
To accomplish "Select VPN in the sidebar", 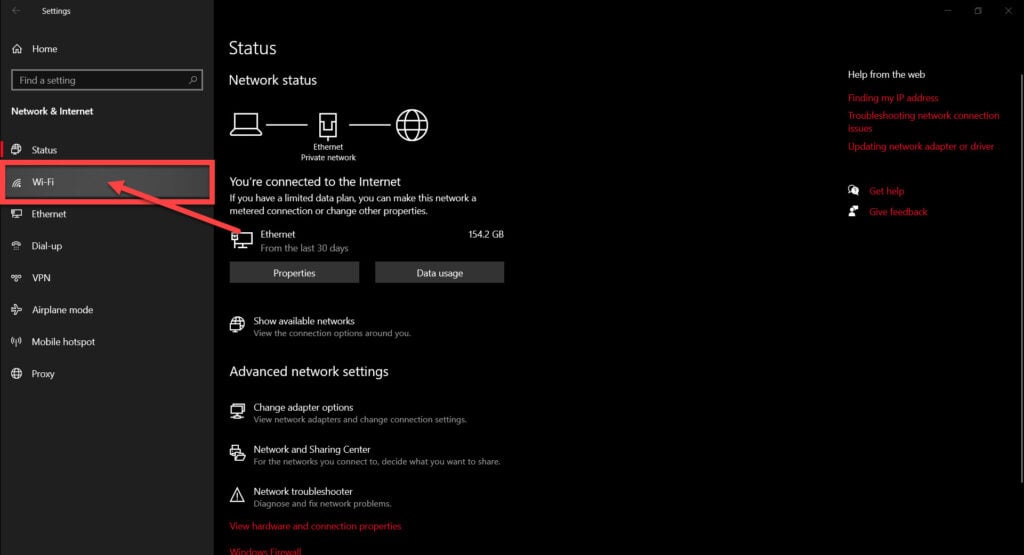I will (107, 278).
